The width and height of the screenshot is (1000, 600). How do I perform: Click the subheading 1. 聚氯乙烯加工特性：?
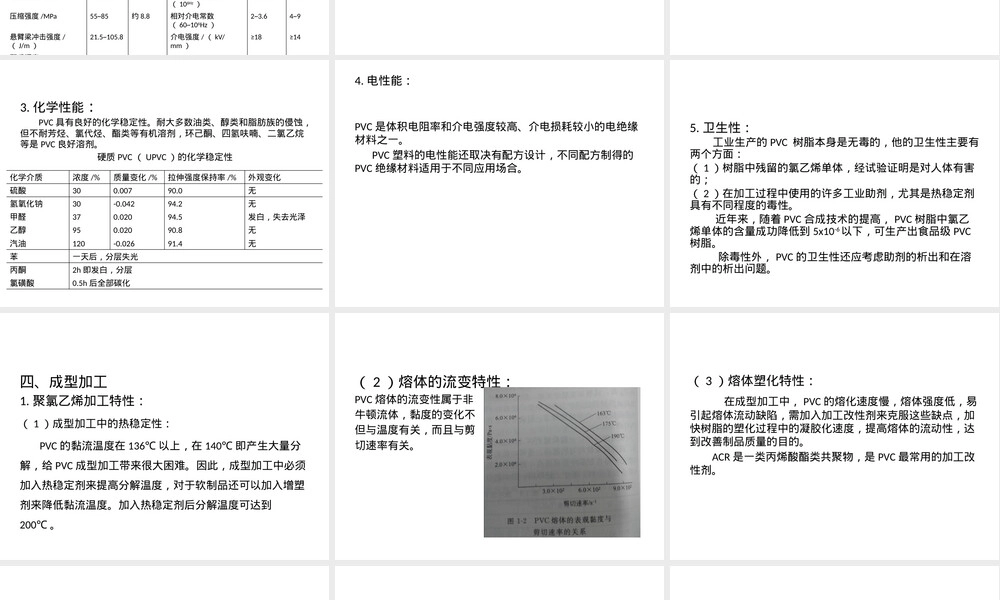82,401
